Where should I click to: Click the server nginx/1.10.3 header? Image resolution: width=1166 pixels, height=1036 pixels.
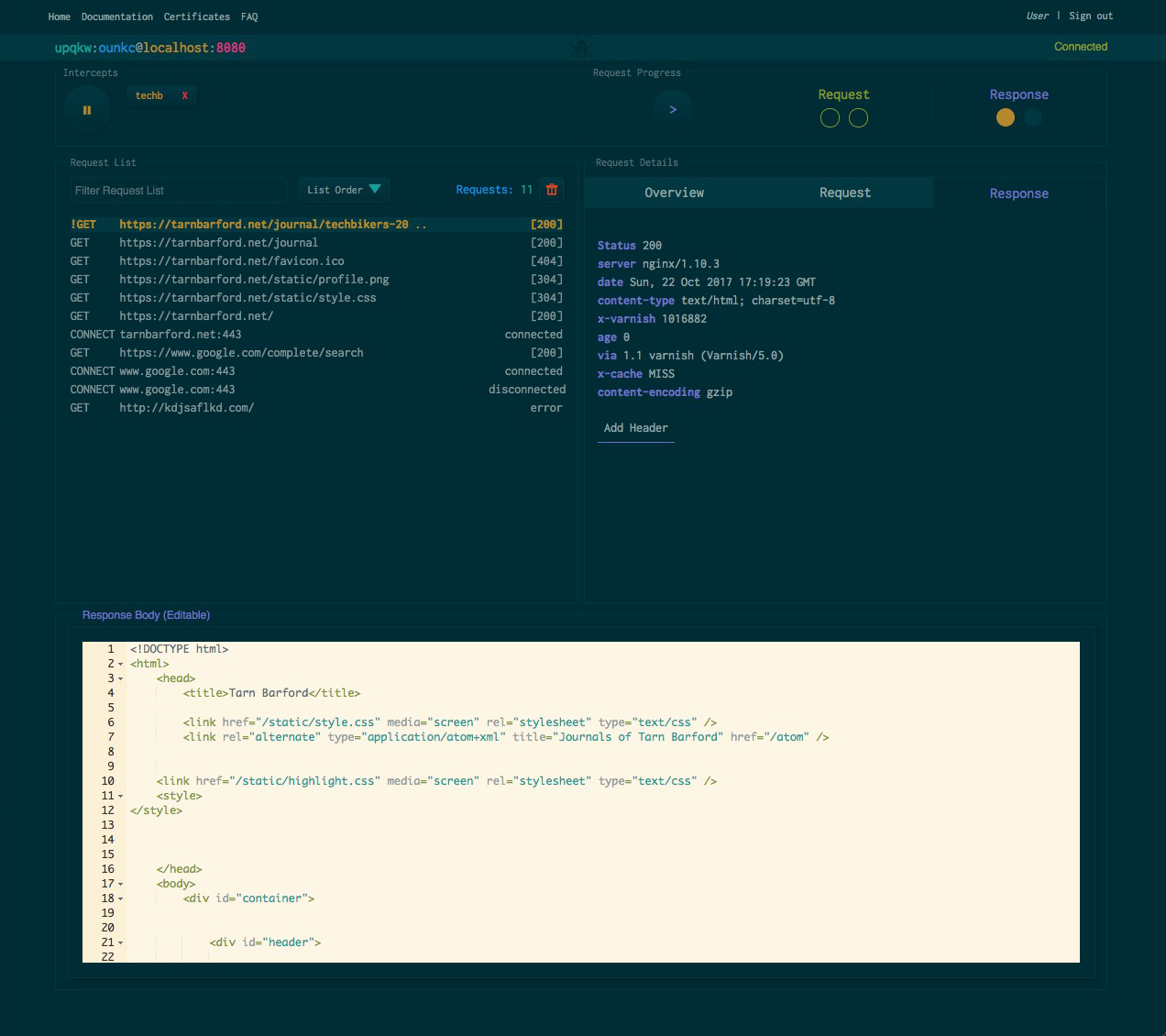tap(658, 264)
